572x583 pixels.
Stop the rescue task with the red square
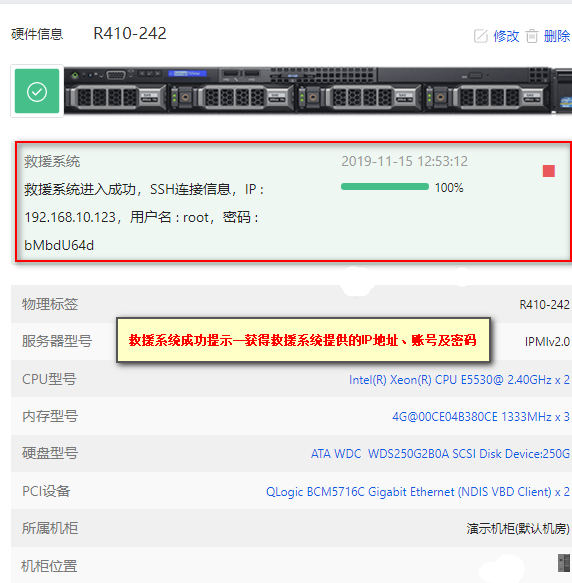549,171
